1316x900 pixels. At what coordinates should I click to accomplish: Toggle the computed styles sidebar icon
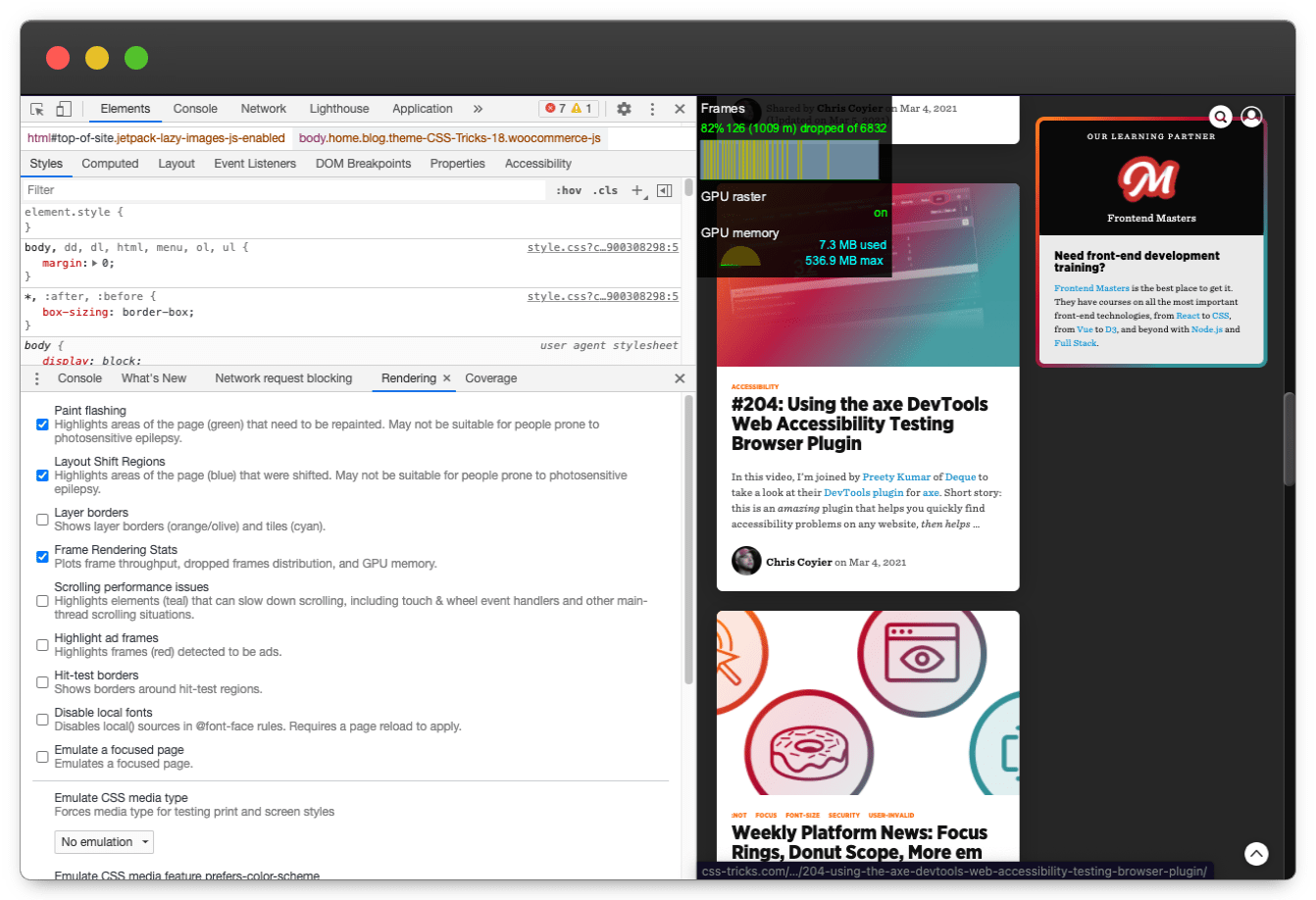[665, 190]
